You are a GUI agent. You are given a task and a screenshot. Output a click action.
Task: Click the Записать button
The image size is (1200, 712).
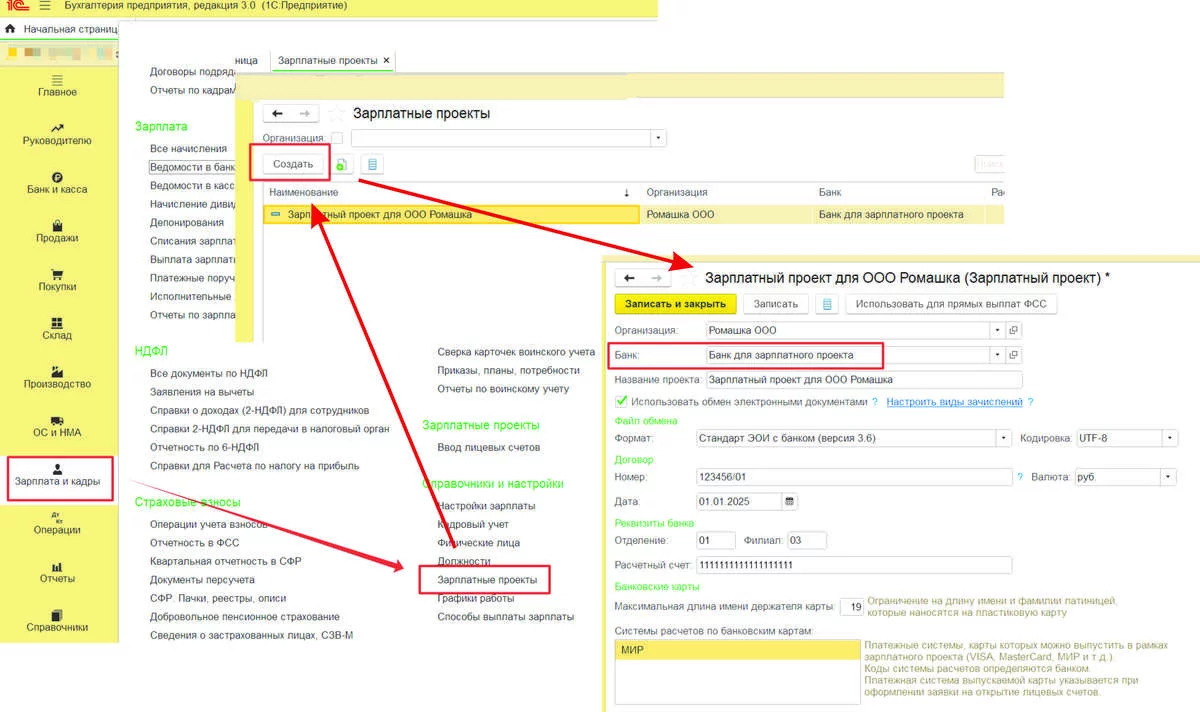coord(775,304)
